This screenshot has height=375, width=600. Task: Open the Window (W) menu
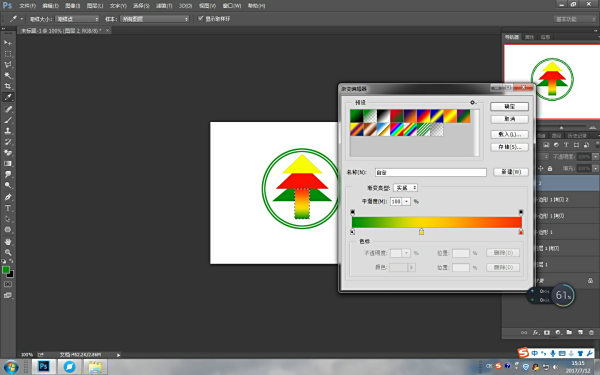pos(232,6)
